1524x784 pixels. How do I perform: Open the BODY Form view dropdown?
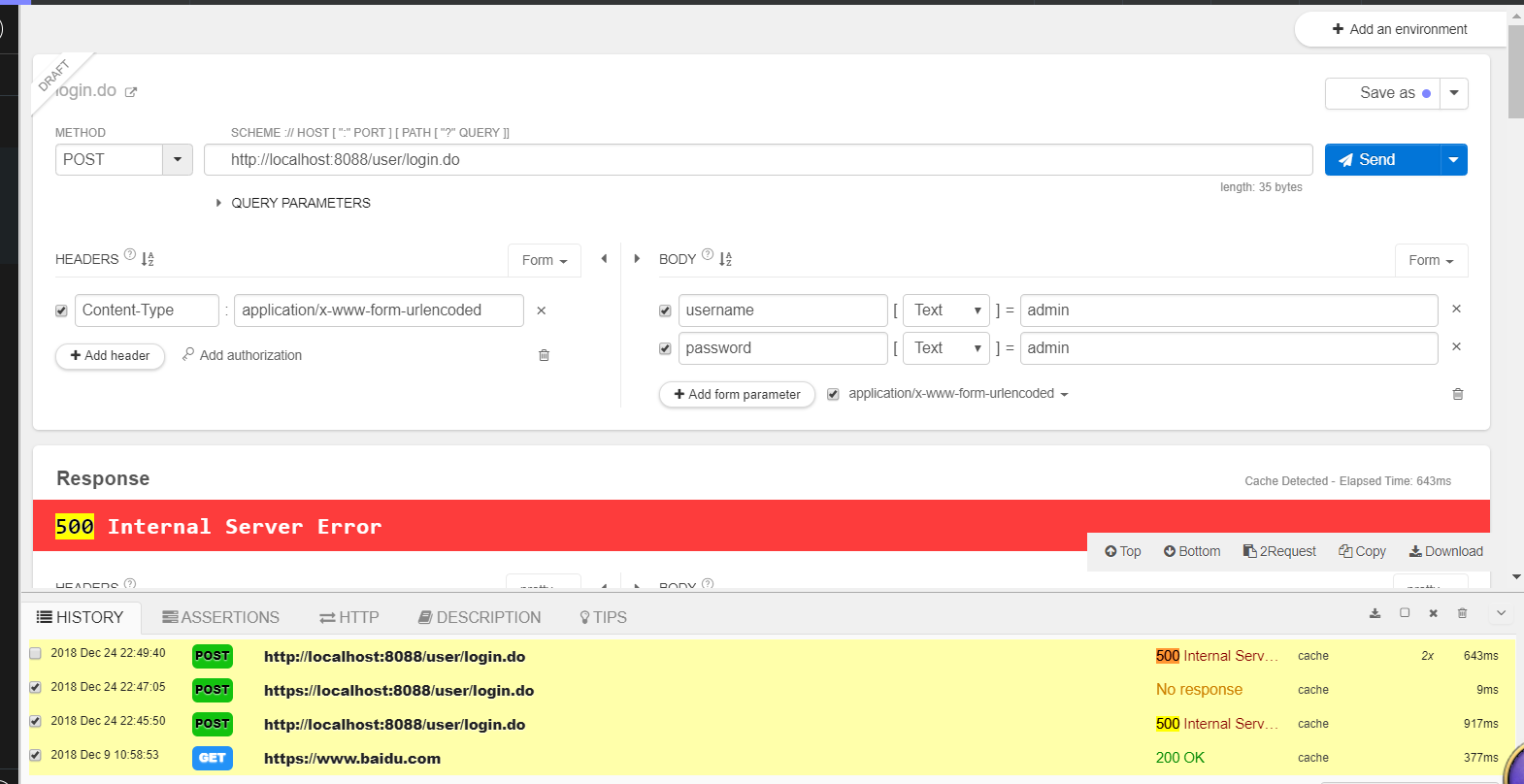[1432, 260]
